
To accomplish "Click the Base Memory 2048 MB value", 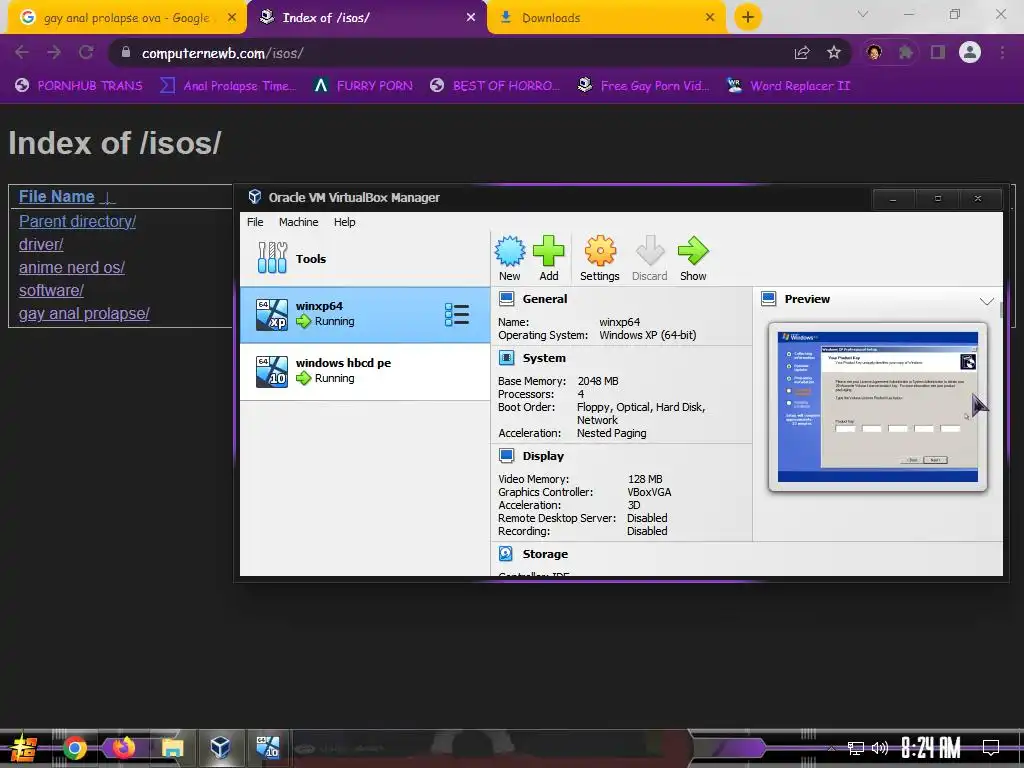I will point(598,381).
